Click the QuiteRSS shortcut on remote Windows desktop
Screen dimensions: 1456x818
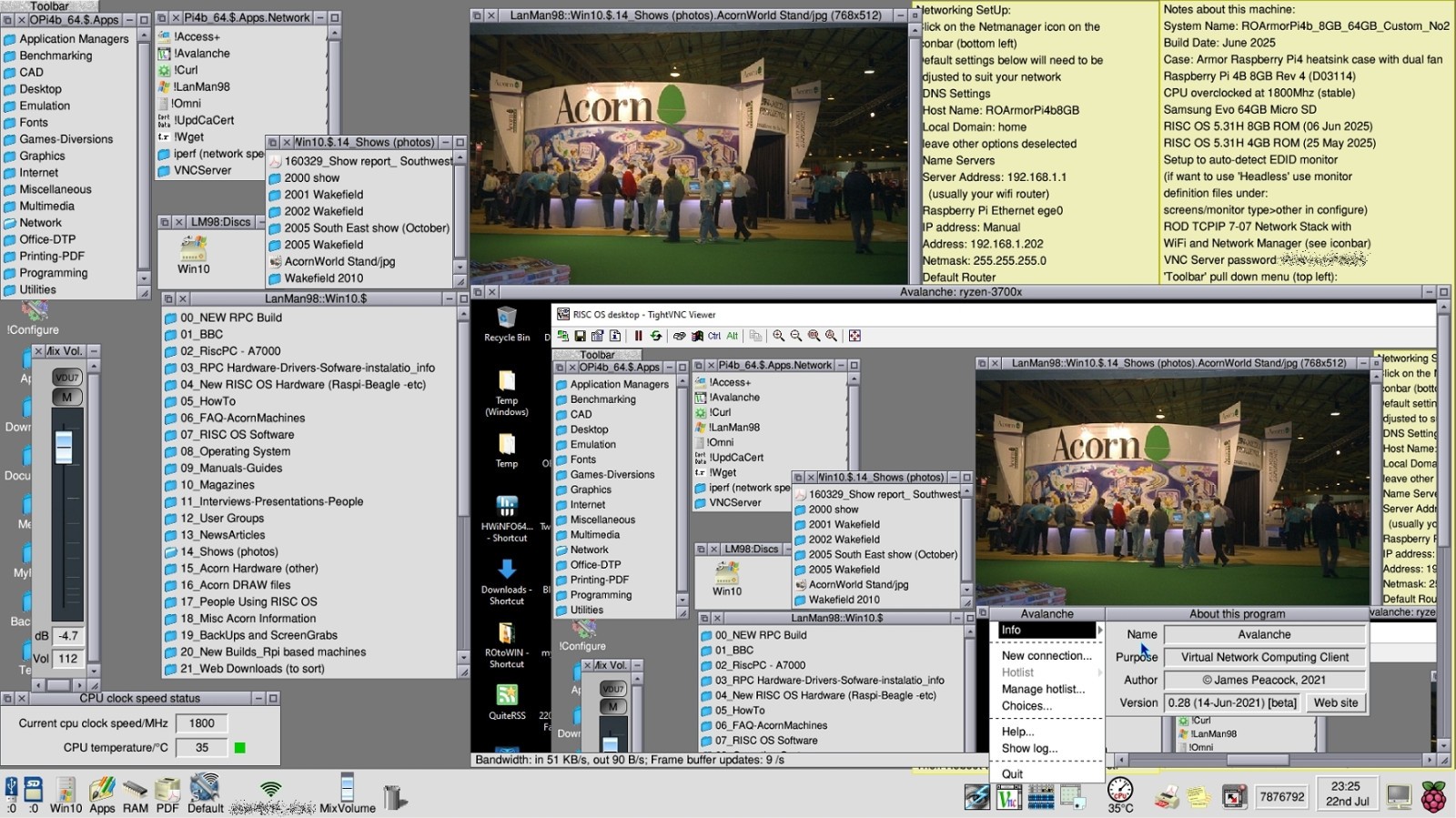507,702
